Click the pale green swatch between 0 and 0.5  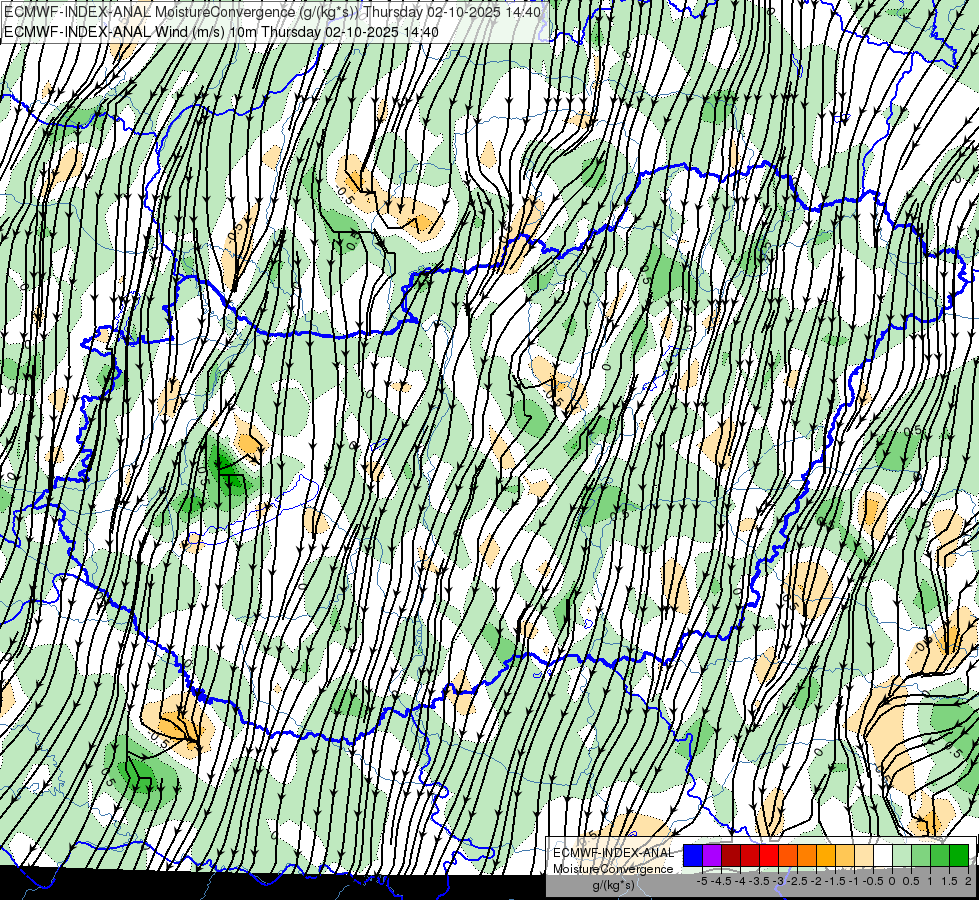902,855
